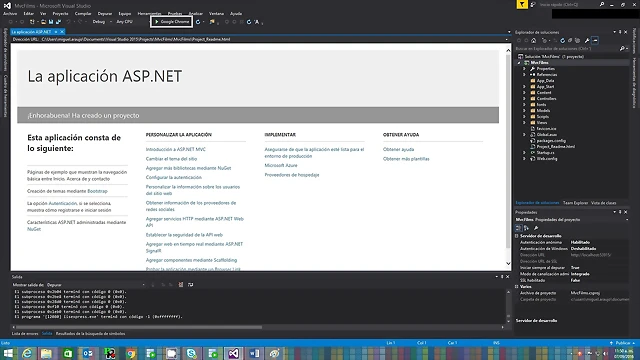
Task: Click the browser refresh icon next to Google Chrome
Action: pyautogui.click(x=198, y=22)
